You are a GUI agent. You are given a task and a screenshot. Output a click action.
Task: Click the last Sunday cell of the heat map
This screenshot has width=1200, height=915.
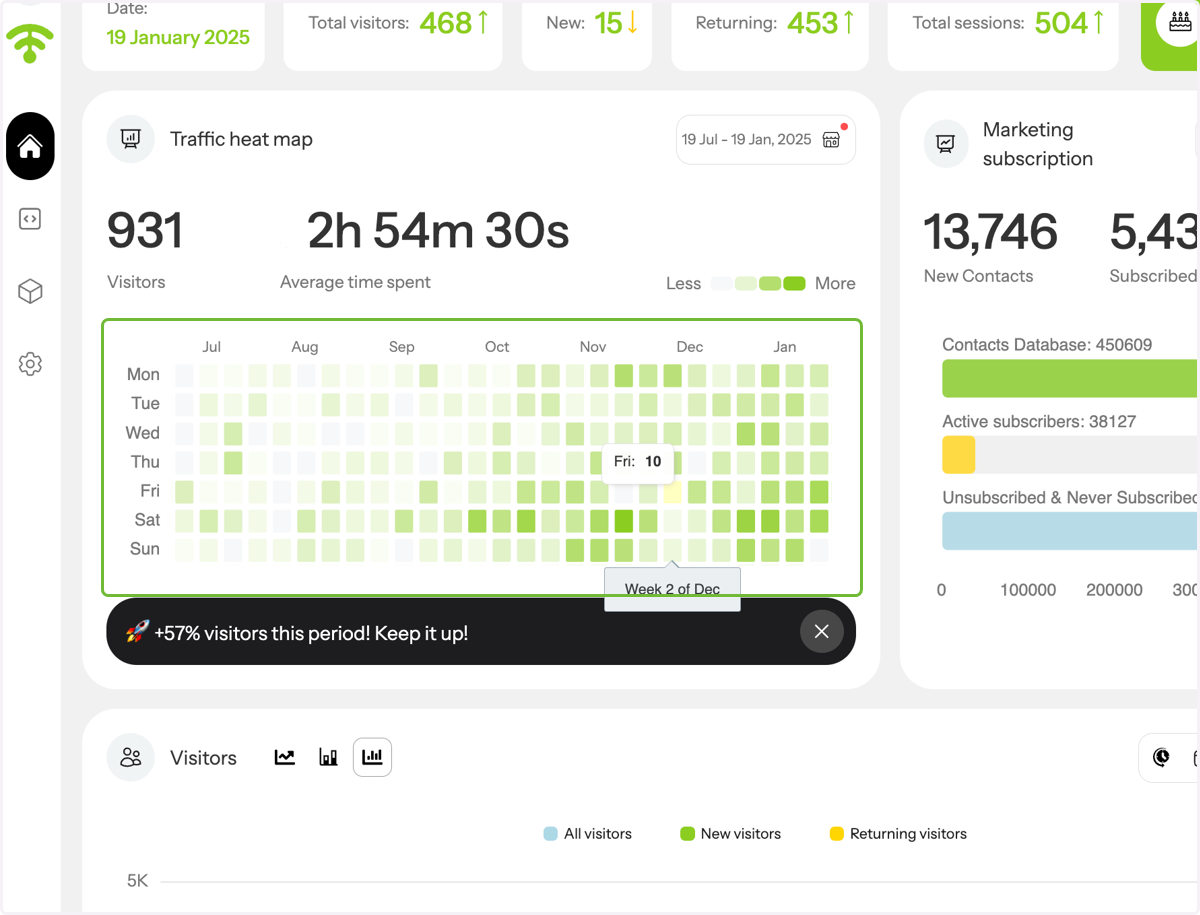coord(819,550)
